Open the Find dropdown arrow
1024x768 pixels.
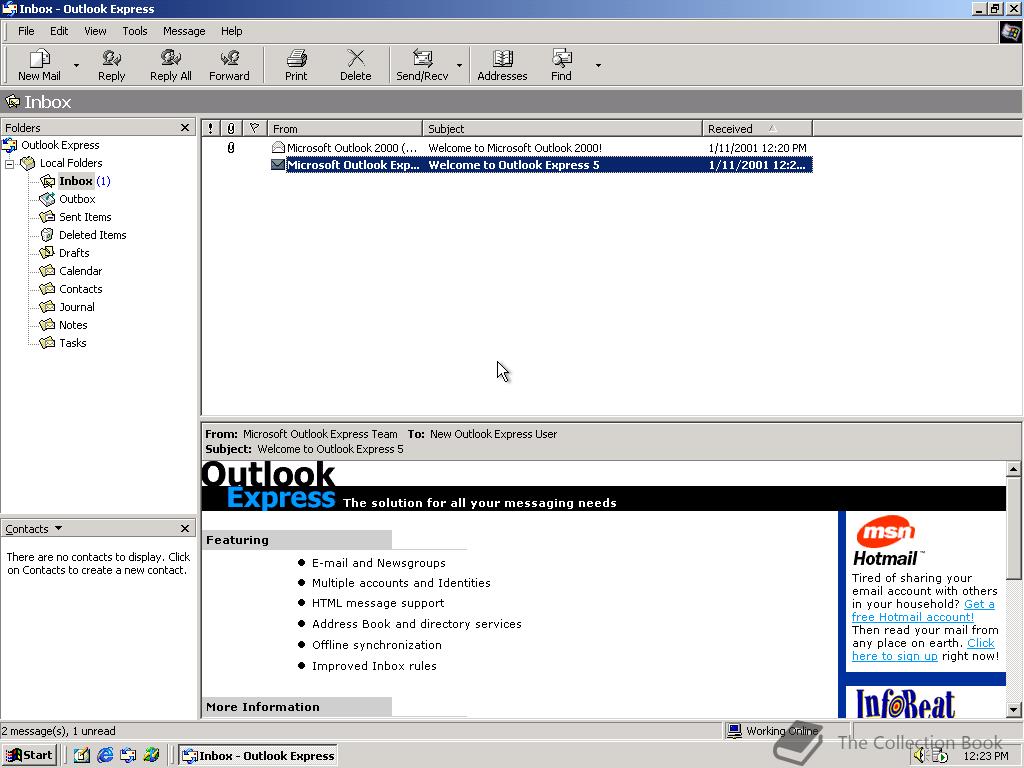point(598,65)
